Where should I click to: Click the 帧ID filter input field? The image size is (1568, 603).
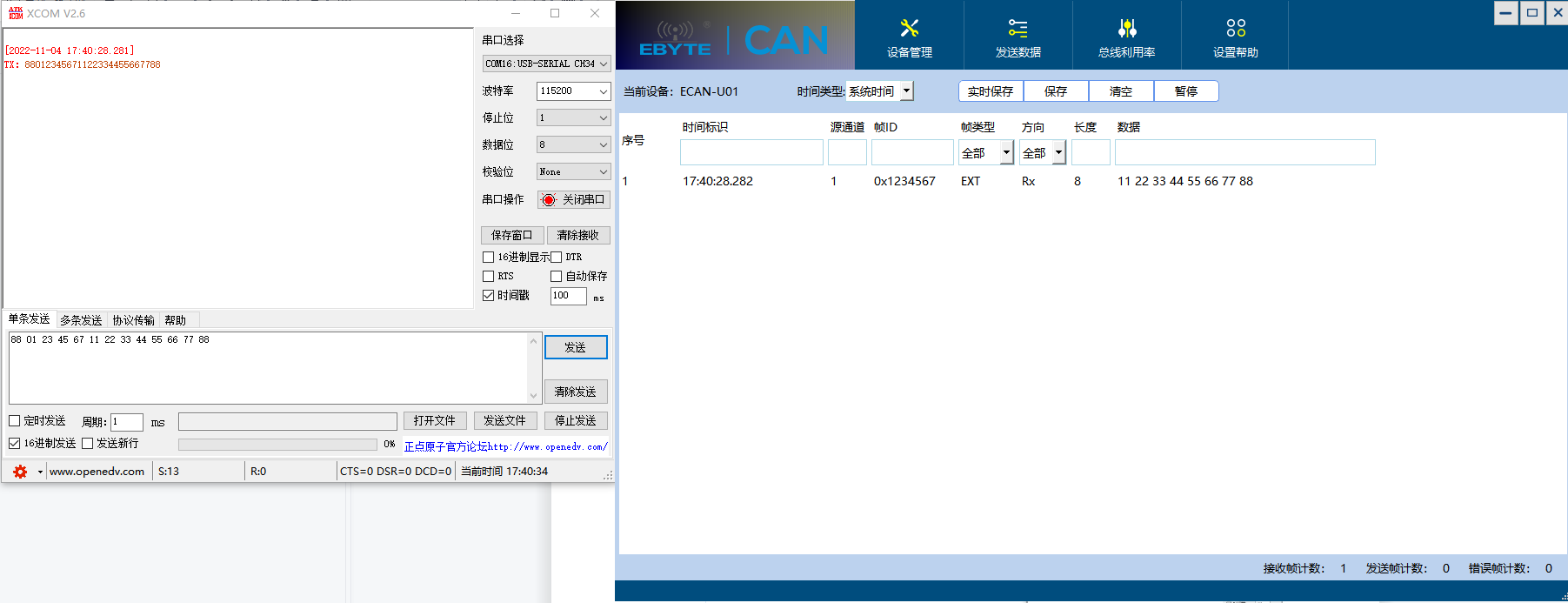pyautogui.click(x=912, y=153)
